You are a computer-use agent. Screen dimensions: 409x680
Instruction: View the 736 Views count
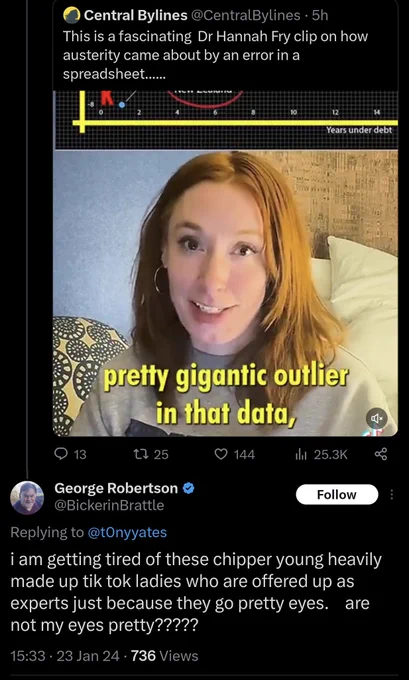[164, 656]
